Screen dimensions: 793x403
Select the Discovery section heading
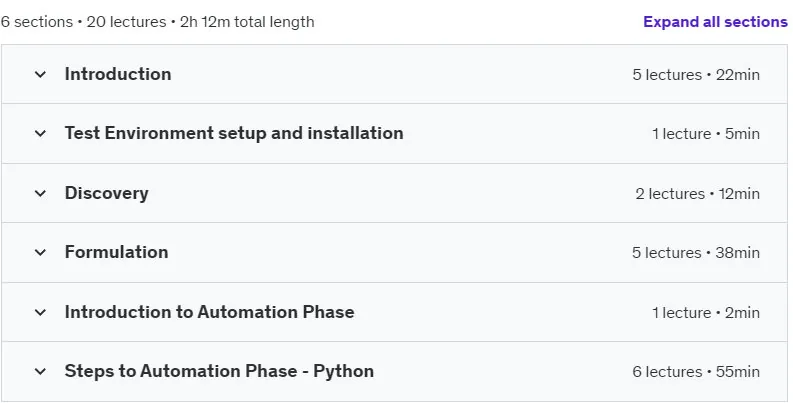(107, 193)
